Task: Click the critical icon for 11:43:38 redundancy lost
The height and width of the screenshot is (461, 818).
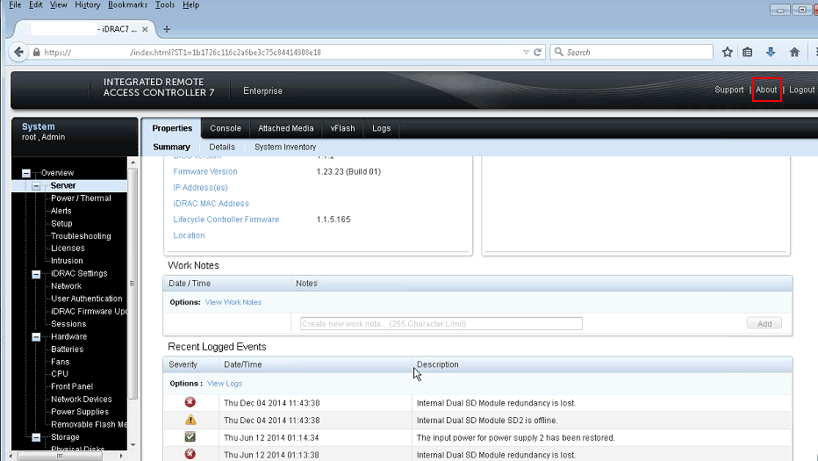Action: click(x=190, y=402)
